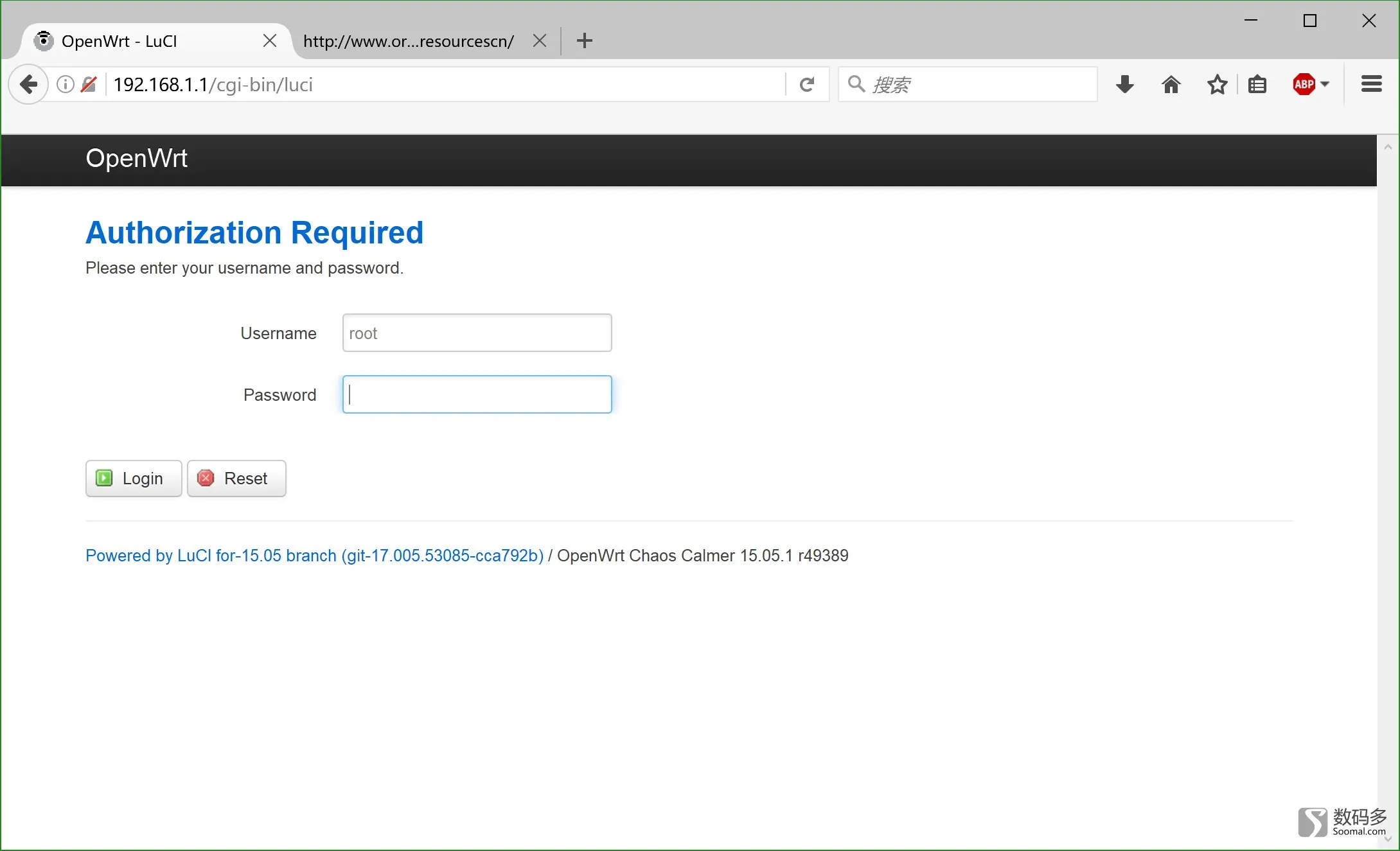Click the OpenWrt tab favicon
The height and width of the screenshot is (851, 1400).
click(x=44, y=41)
